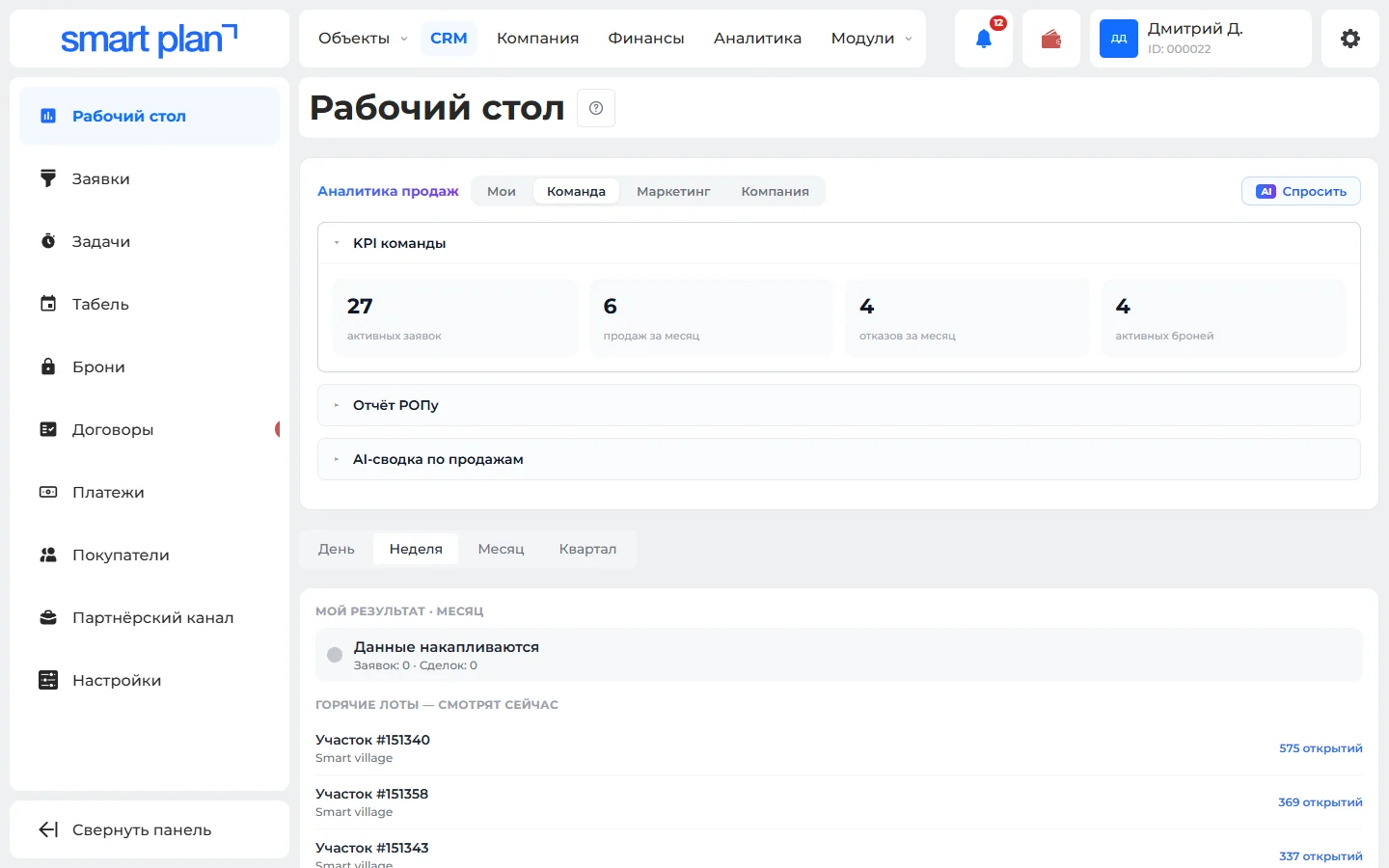The height and width of the screenshot is (868, 1389).
Task: Open the Компания top menu
Action: click(x=538, y=39)
